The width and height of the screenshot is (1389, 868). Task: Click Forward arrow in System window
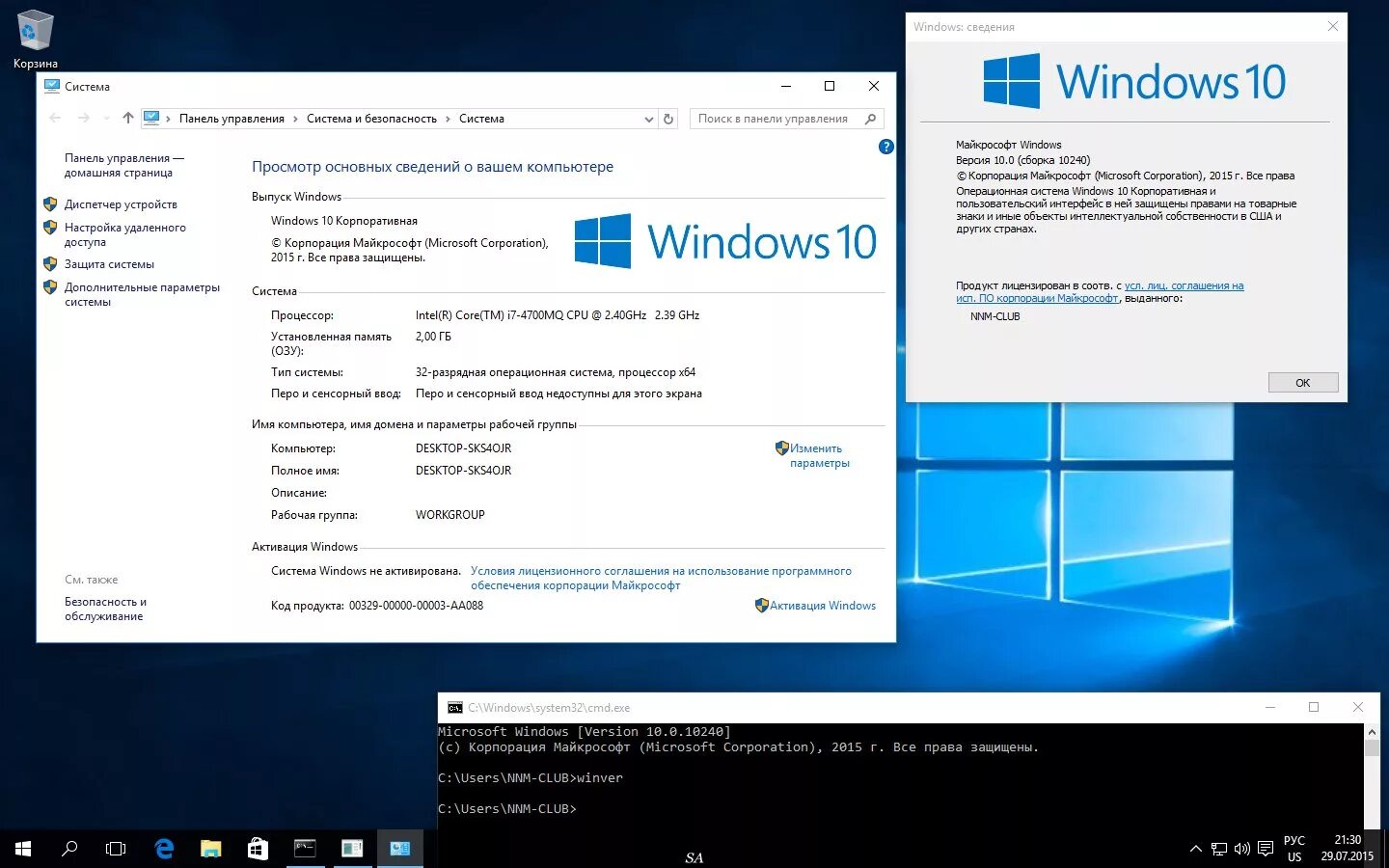click(84, 118)
